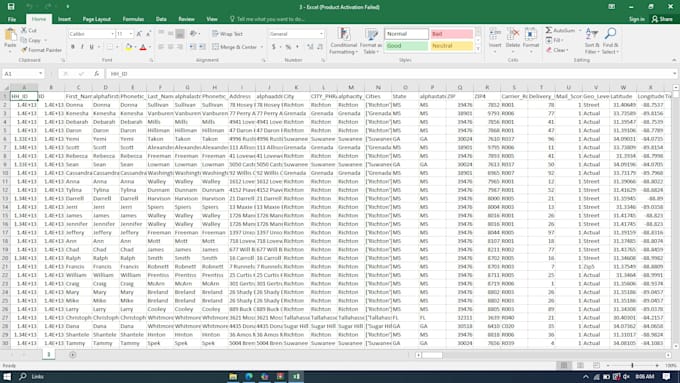This screenshot has height=383, width=680.
Task: Switch to Page Break Preview view
Action: tap(597, 365)
